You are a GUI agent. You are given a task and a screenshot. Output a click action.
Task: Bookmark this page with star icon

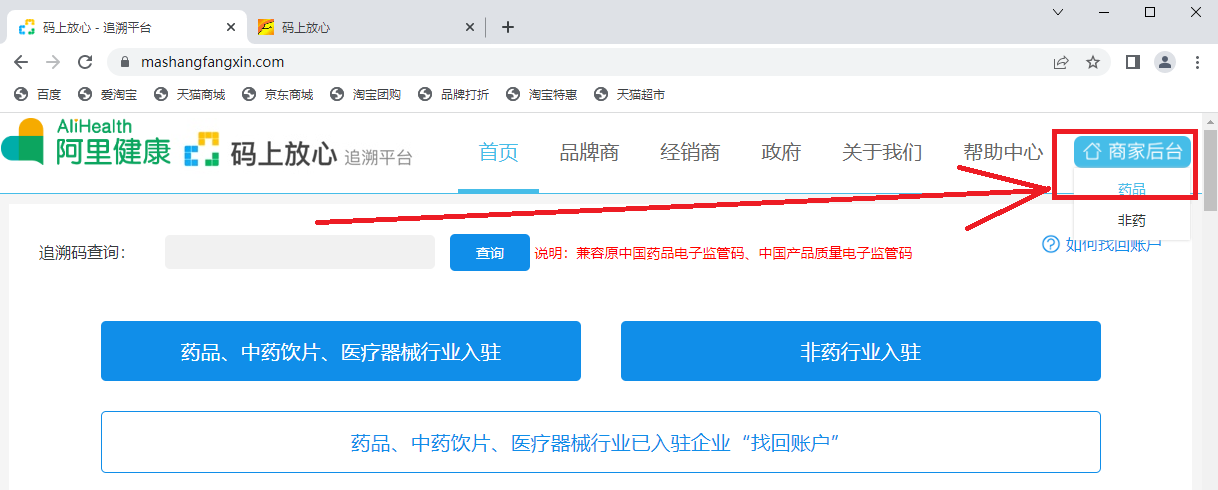[1093, 62]
